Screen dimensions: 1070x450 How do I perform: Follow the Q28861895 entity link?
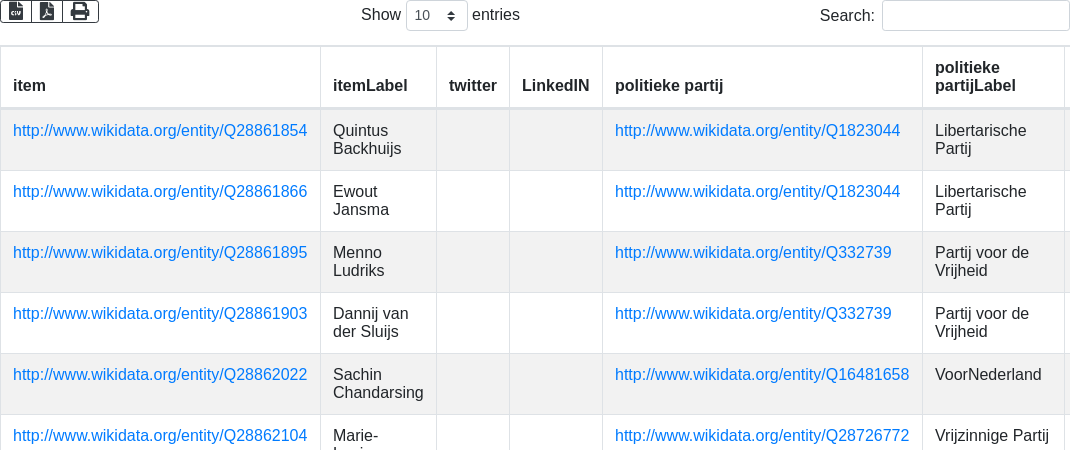(160, 253)
